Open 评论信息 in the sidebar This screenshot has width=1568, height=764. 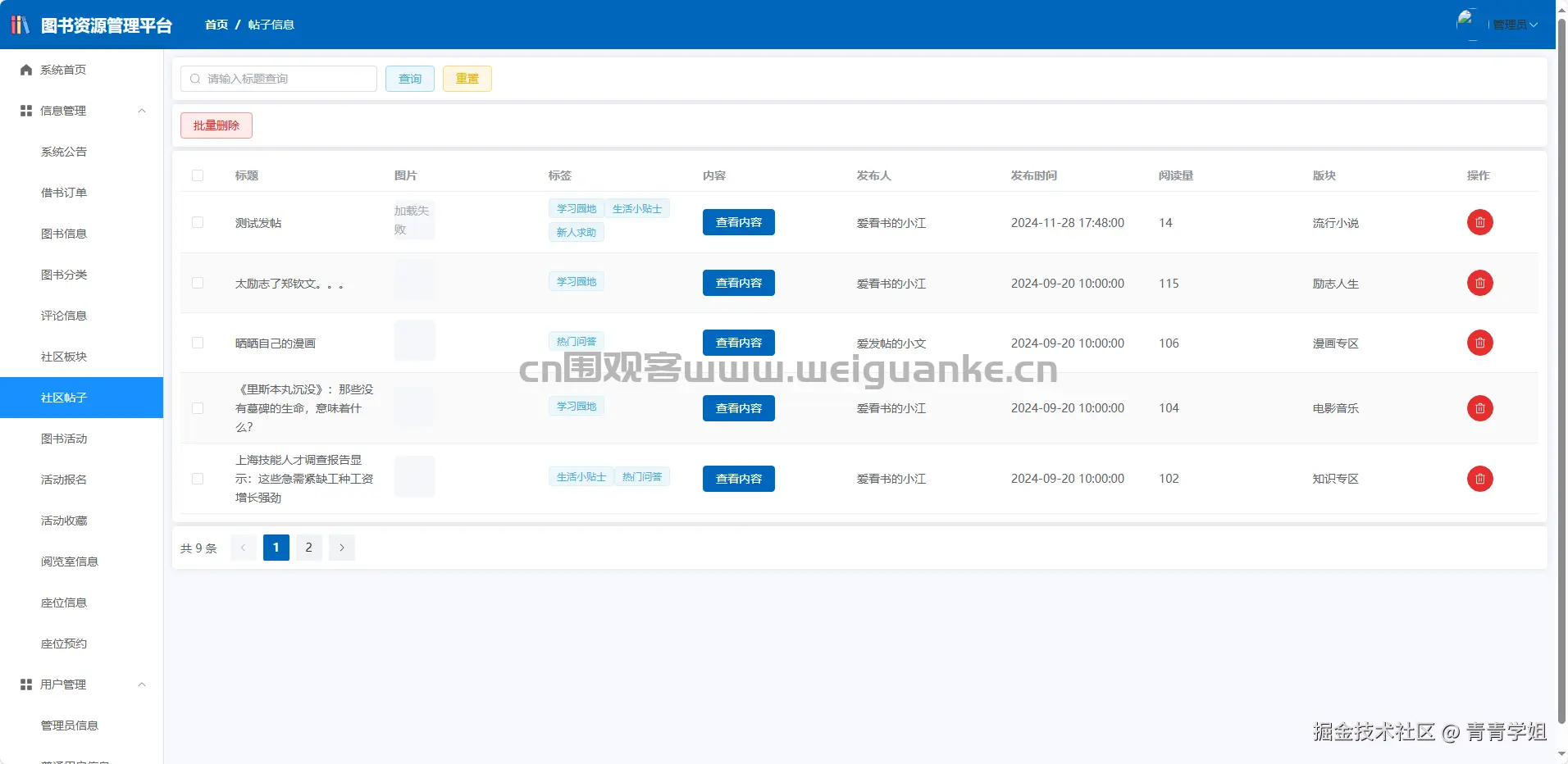(x=82, y=316)
